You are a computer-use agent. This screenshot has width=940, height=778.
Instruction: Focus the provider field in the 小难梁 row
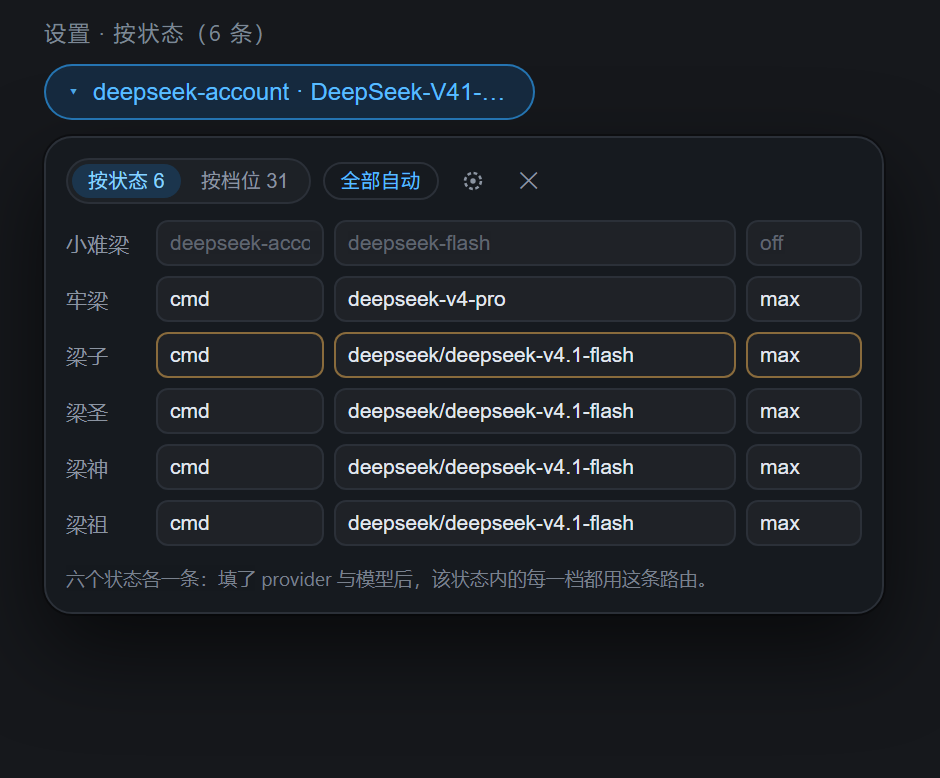point(240,243)
